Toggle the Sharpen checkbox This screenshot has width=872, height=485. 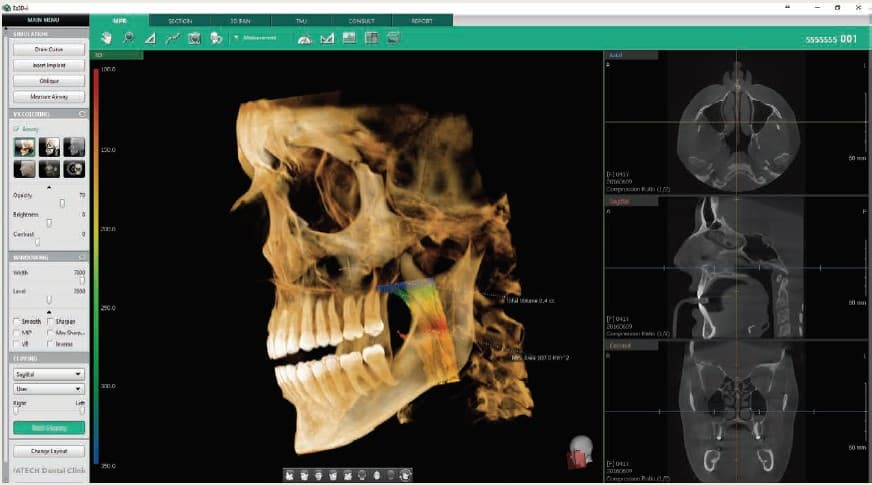[x=50, y=321]
